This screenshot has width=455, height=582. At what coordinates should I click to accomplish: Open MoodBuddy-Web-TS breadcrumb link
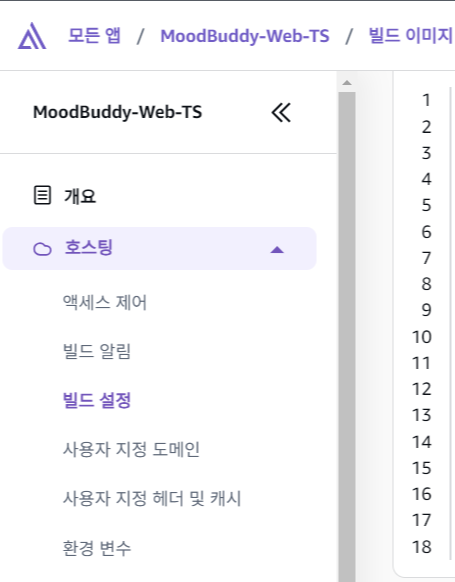(x=245, y=36)
